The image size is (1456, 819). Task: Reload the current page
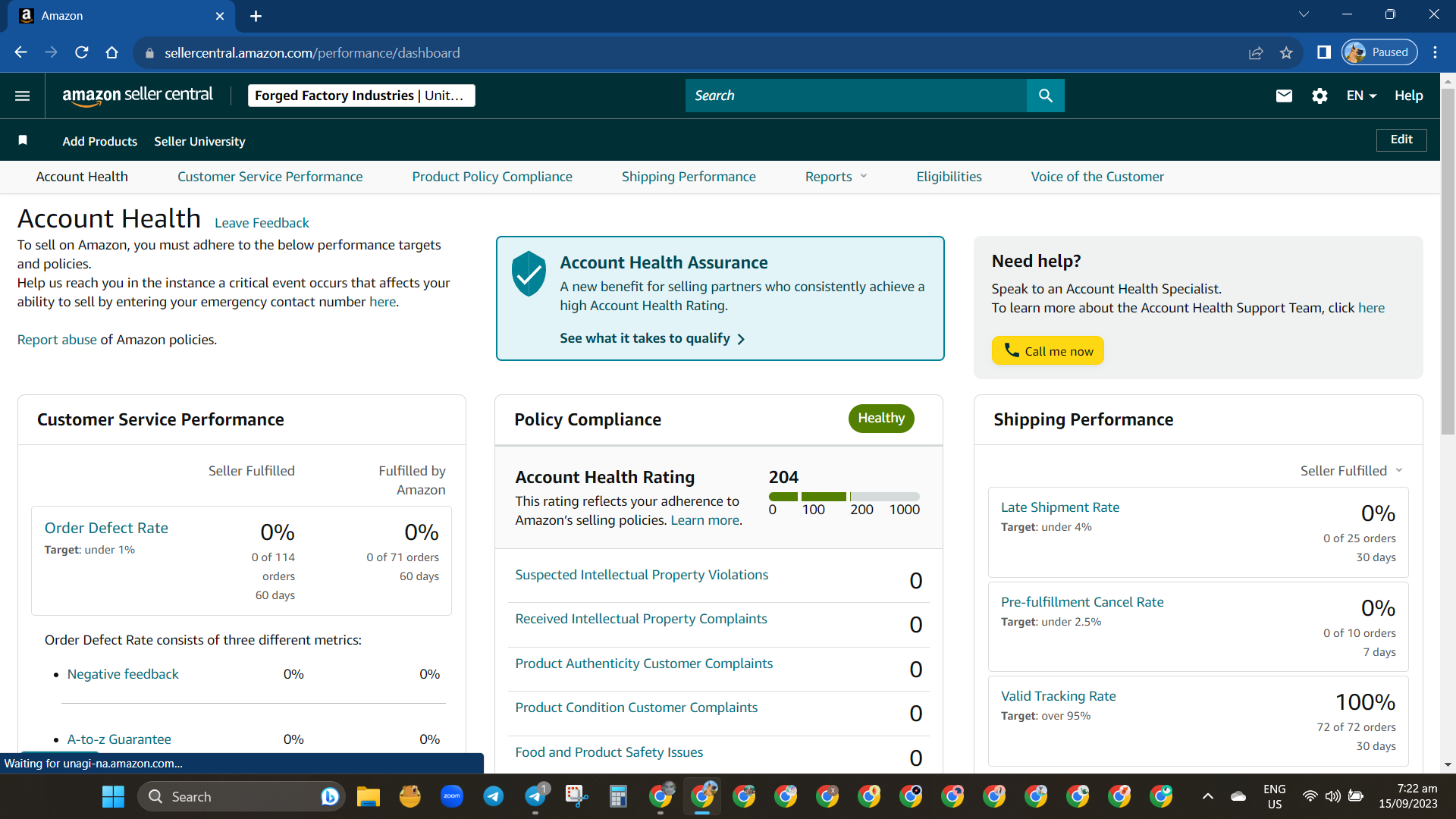point(81,52)
